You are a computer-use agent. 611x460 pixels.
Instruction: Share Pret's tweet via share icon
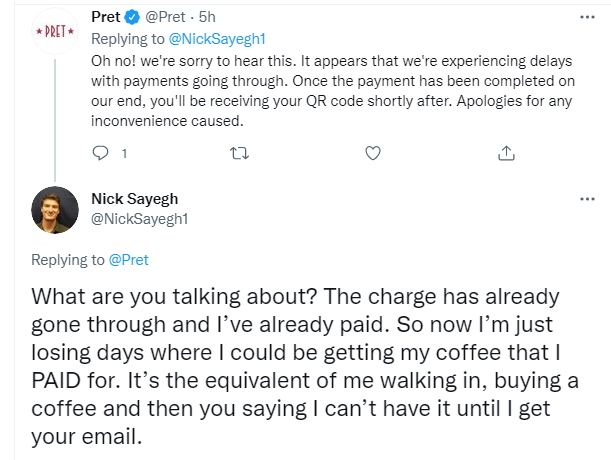[506, 154]
